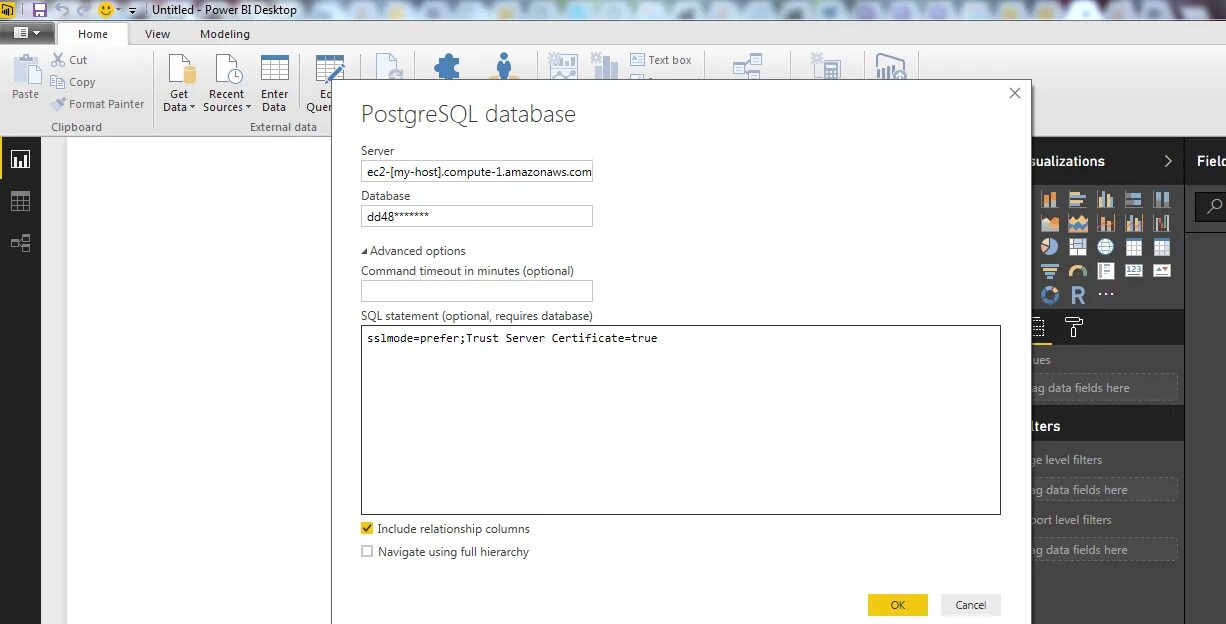Click the Values drag data fields area

[x=1104, y=388]
